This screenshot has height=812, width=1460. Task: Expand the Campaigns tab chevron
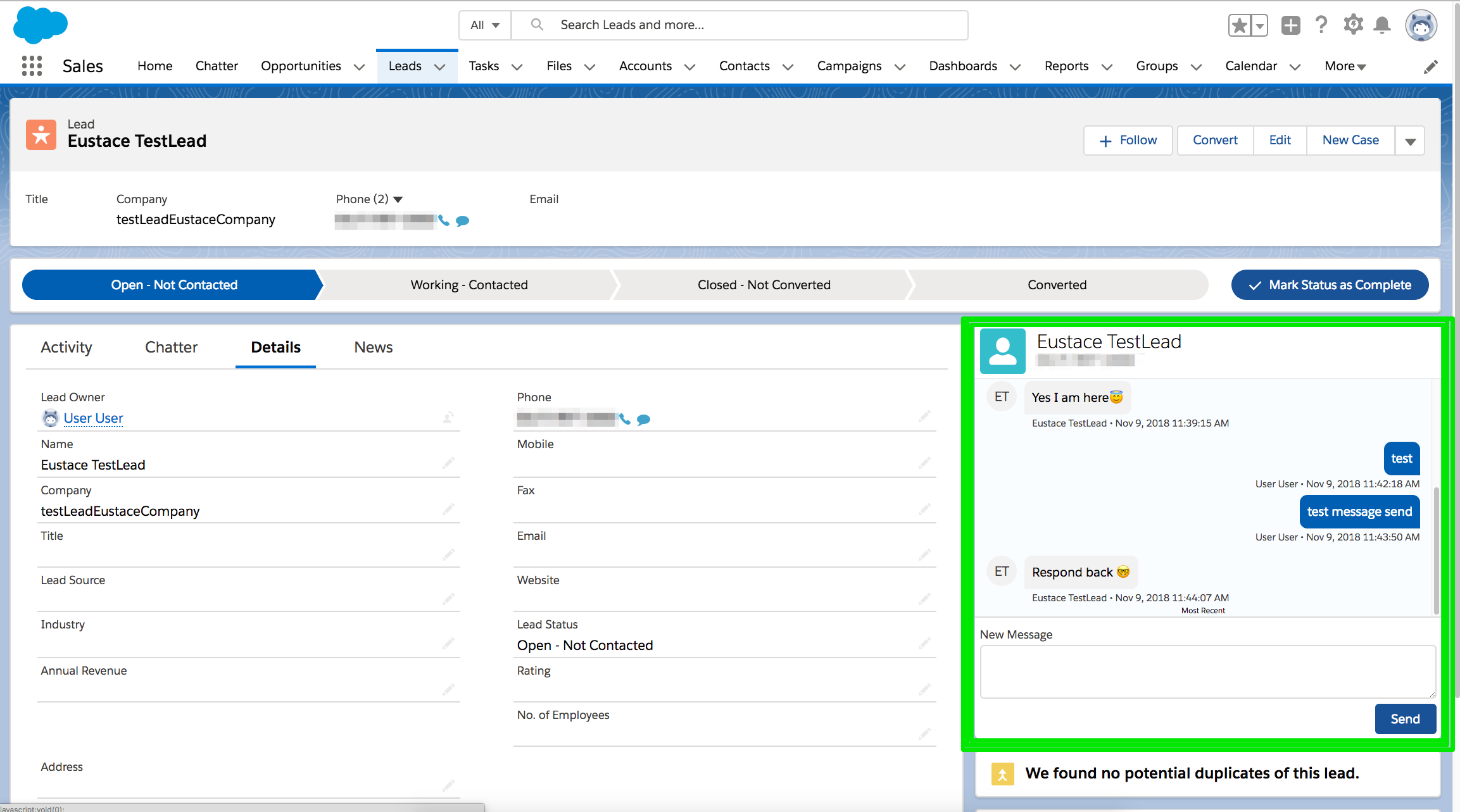[900, 67]
